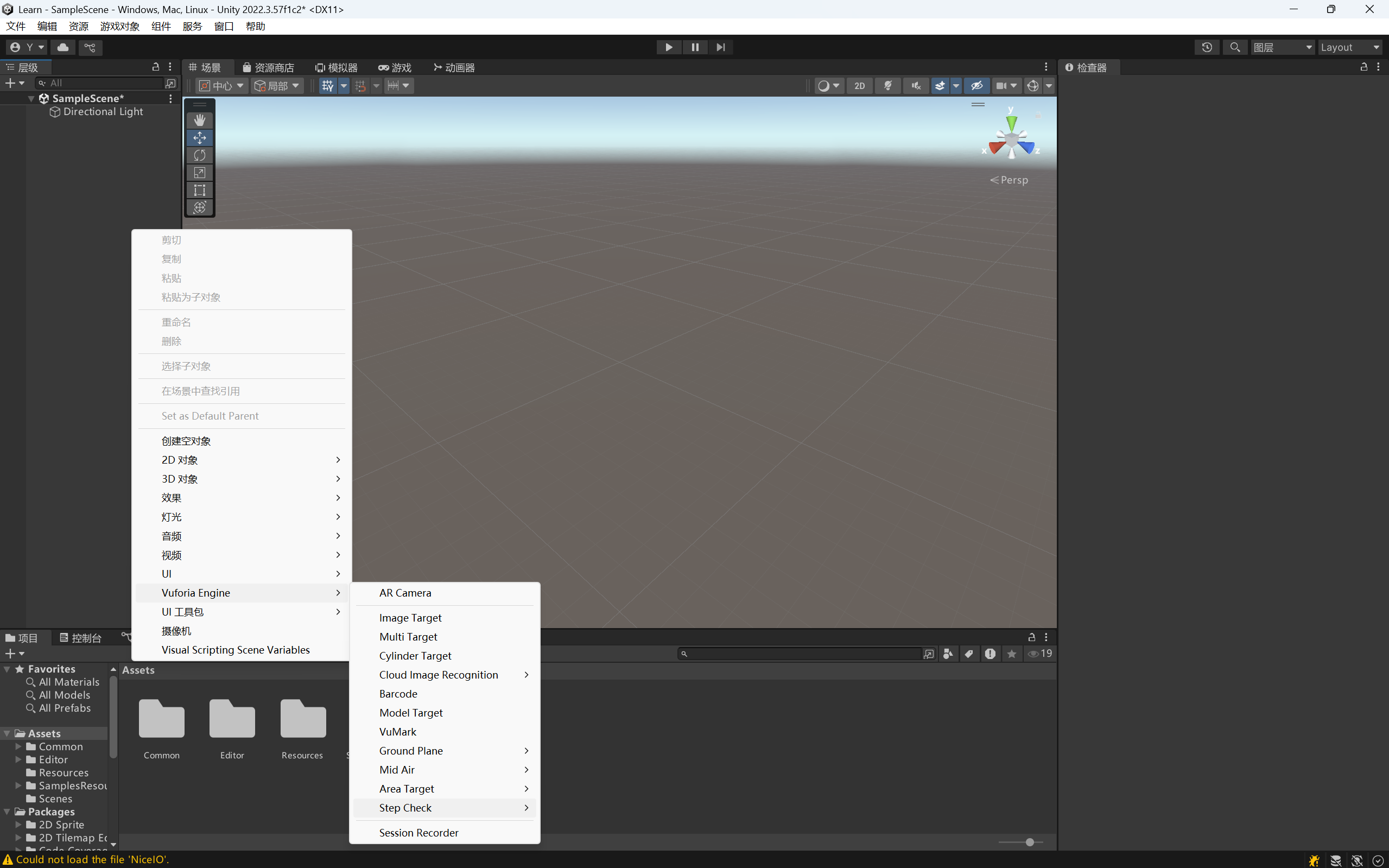This screenshot has width=1389, height=868.
Task: Toggle scene lighting on or off
Action: coord(887,86)
